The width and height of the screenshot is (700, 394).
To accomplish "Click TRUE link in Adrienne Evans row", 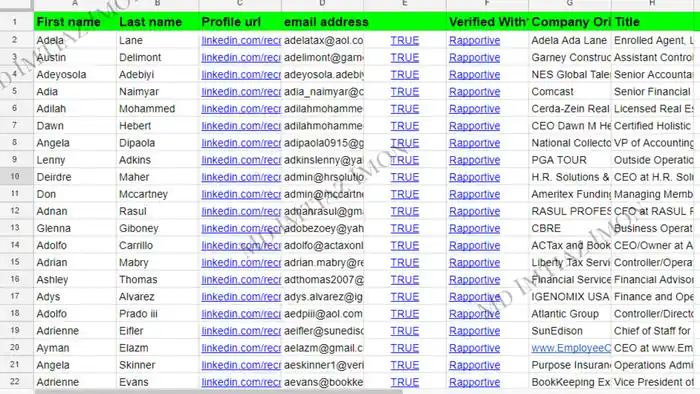I will tap(404, 382).
